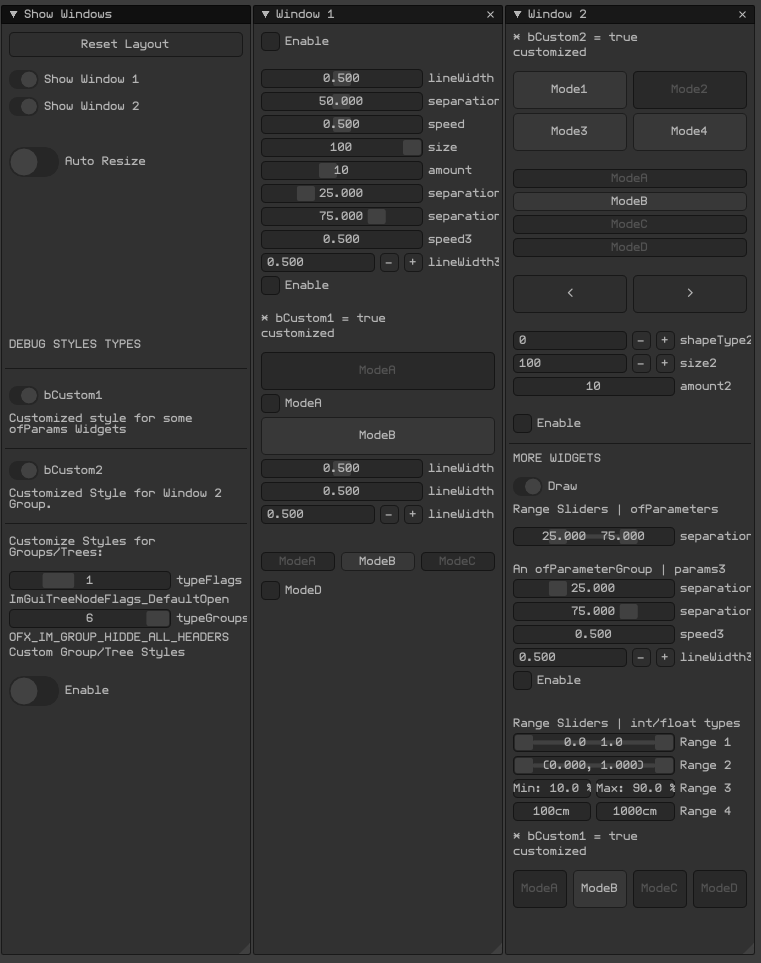Click the speed3 slider in Window 2

click(593, 634)
